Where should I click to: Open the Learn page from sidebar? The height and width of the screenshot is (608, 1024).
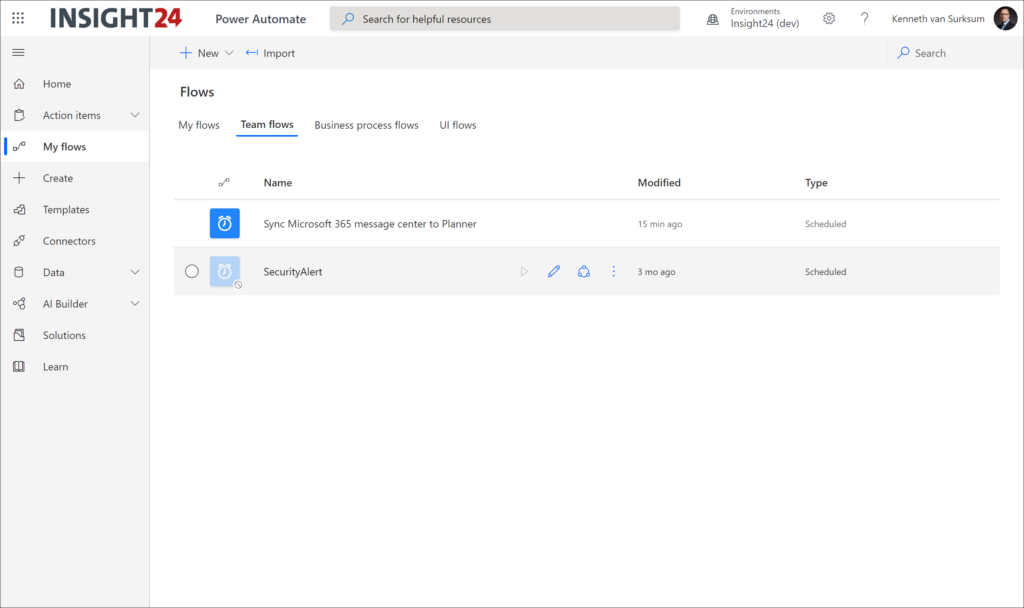pos(53,366)
